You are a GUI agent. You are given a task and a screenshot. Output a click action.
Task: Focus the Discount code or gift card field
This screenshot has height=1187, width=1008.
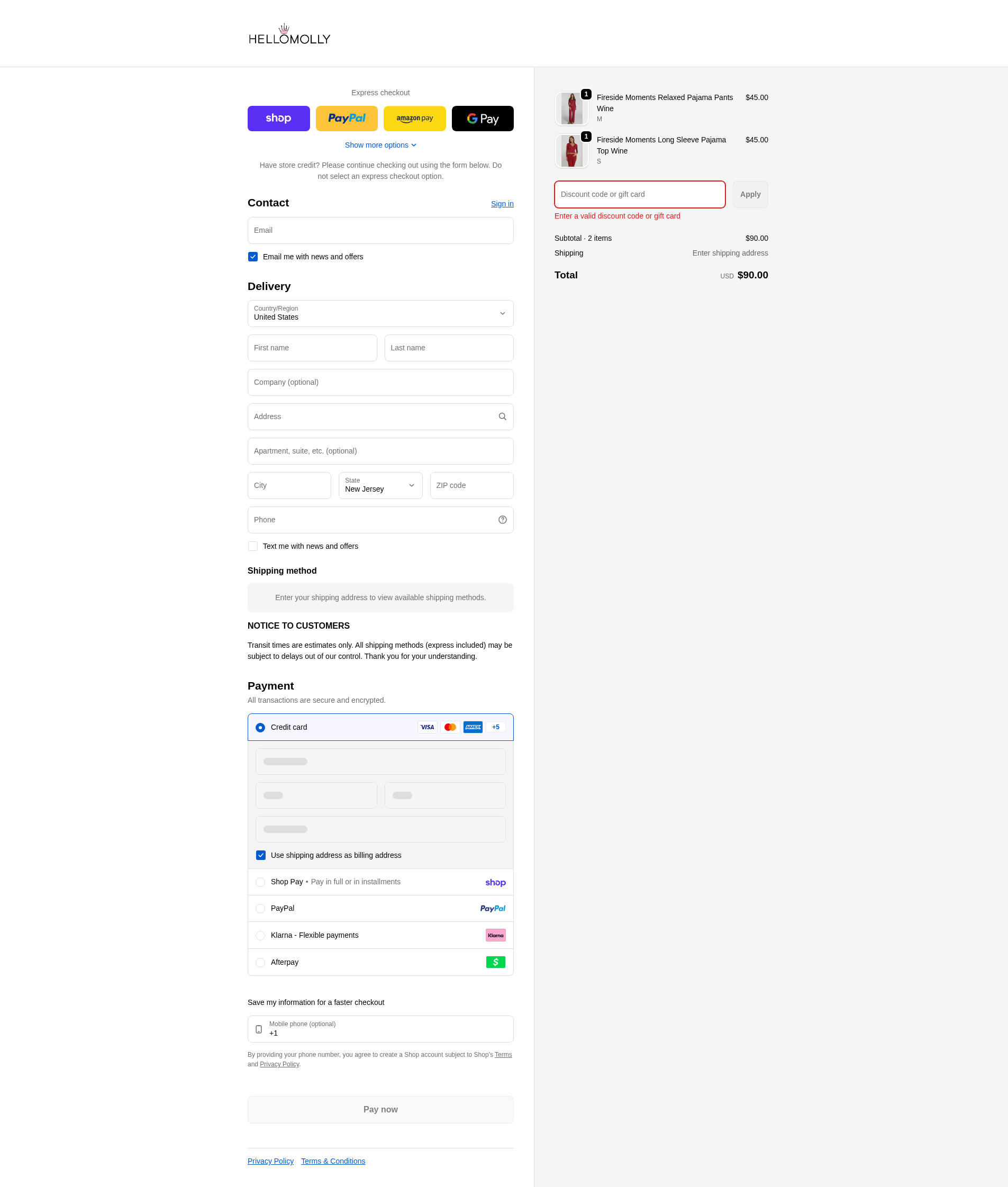(639, 194)
